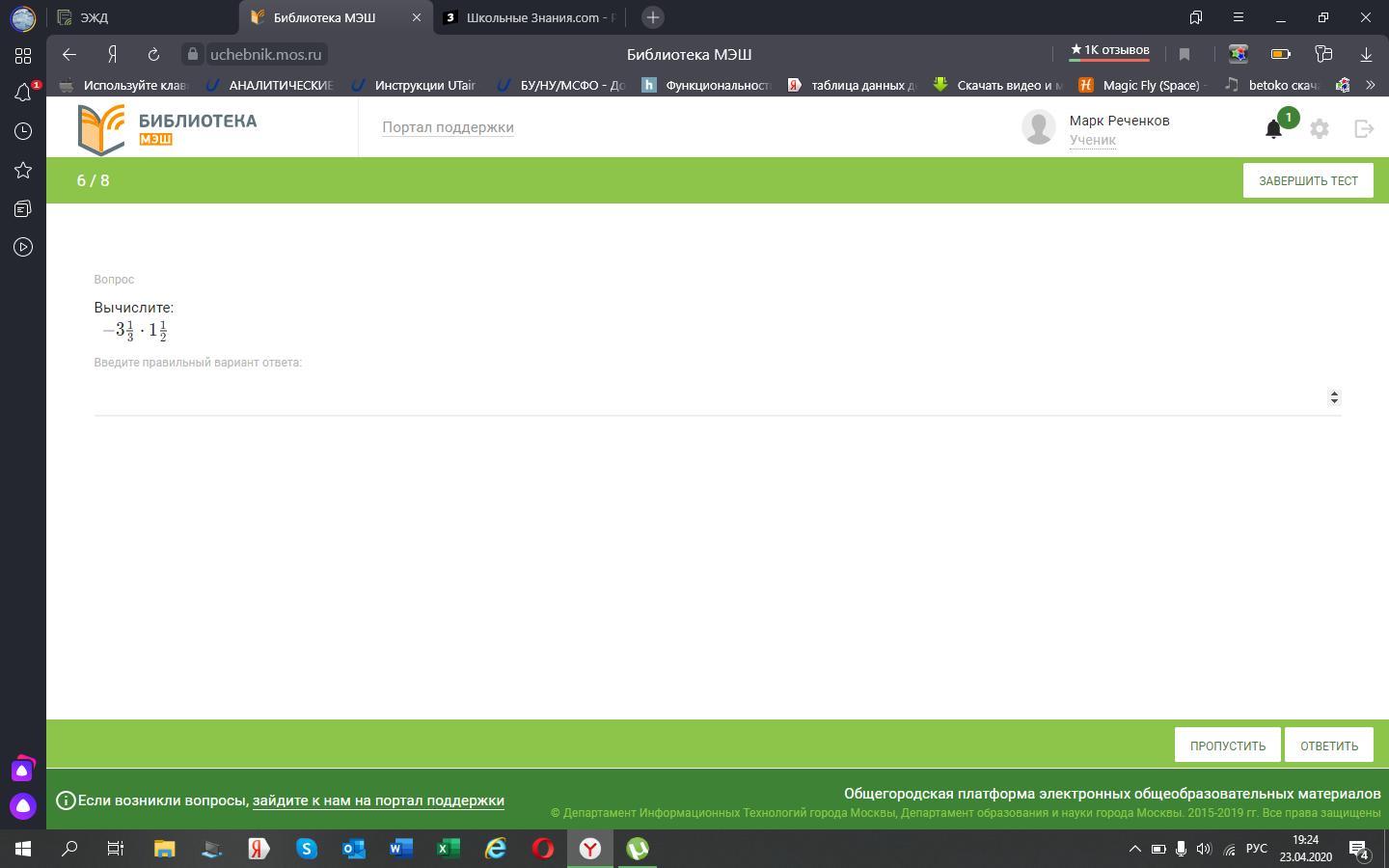Click the Alice assistant icon in the sidebar
Viewport: 1389px width, 868px height.
[x=23, y=806]
